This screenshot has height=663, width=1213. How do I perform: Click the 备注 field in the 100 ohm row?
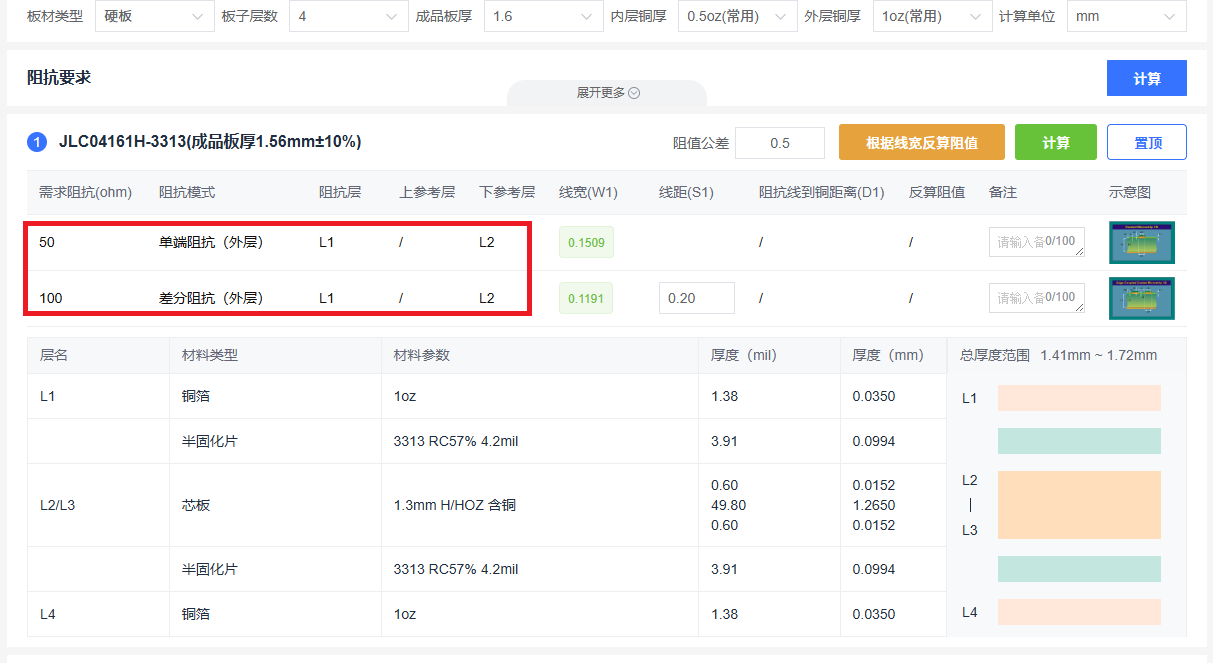1036,298
